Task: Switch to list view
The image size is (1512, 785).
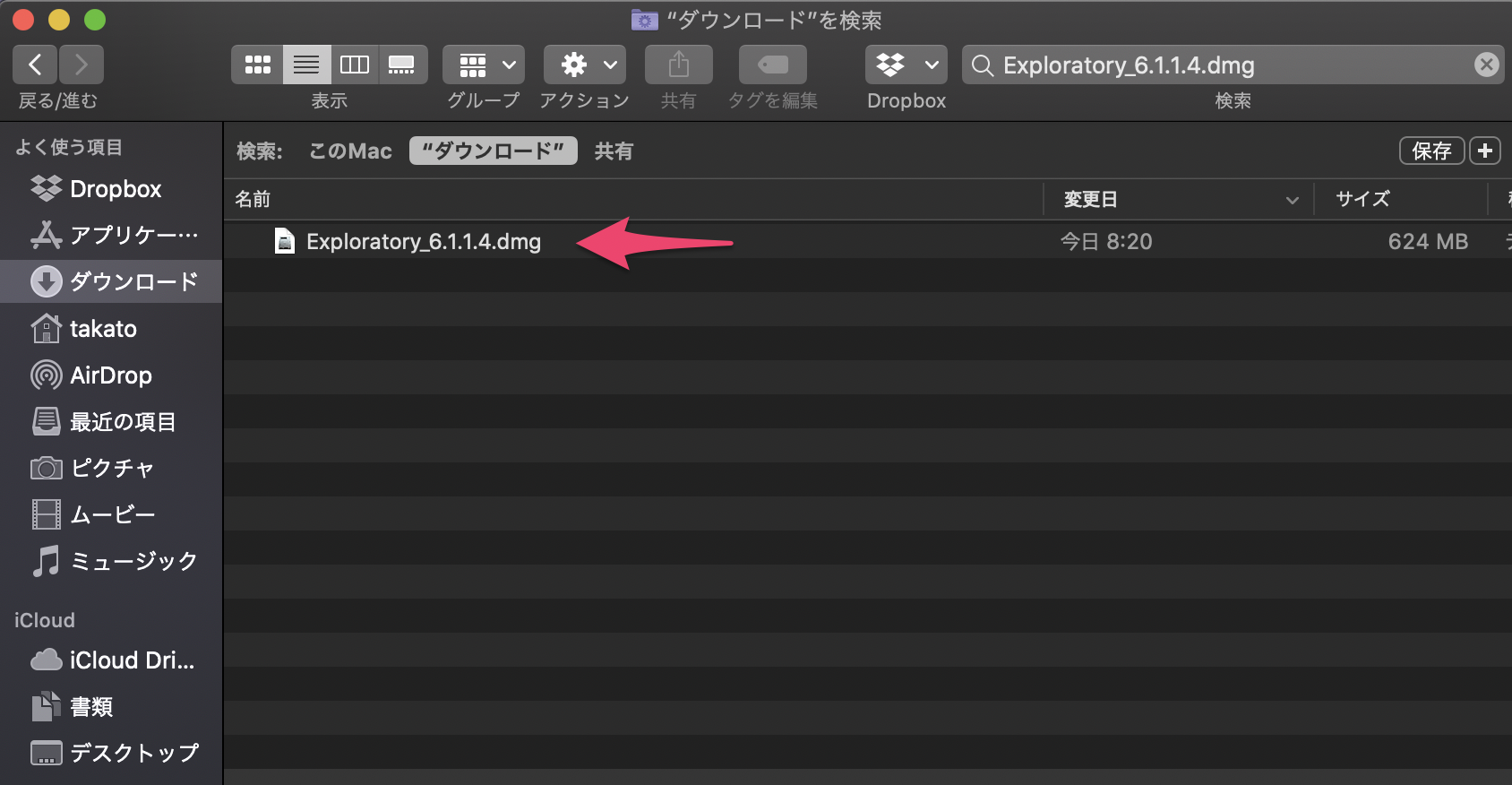Action: point(306,65)
